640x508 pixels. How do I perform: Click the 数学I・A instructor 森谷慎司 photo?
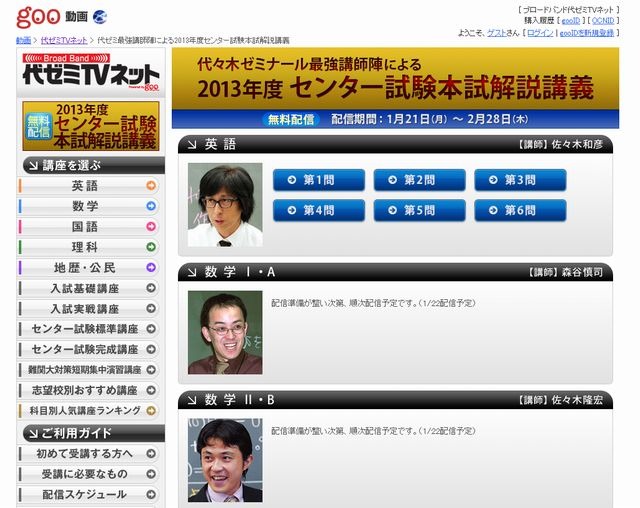click(225, 333)
